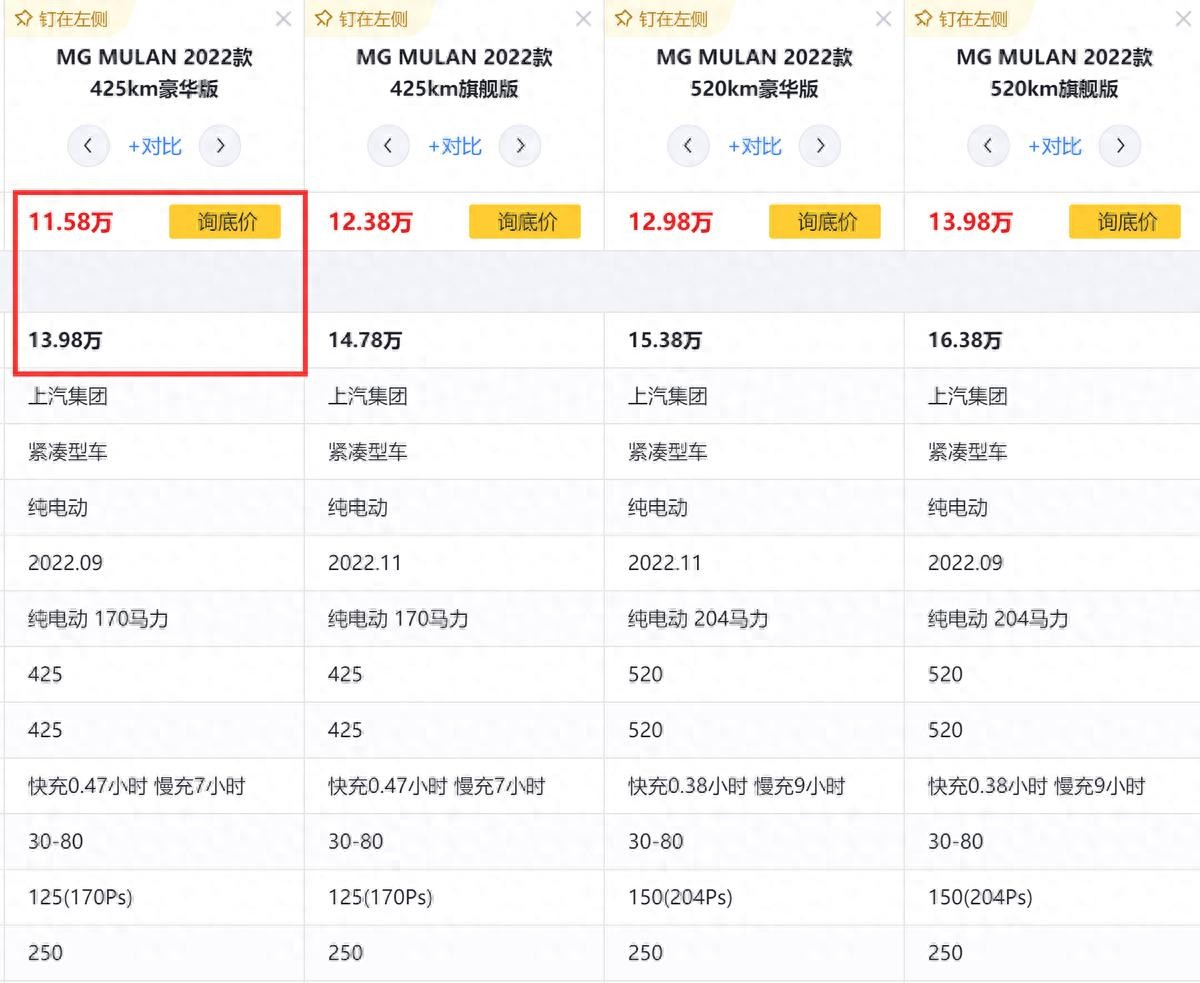Screen dimensions: 1200x983
Task: Open the MG MULAN 2022款 425km旗舰版 title
Action: (455, 73)
